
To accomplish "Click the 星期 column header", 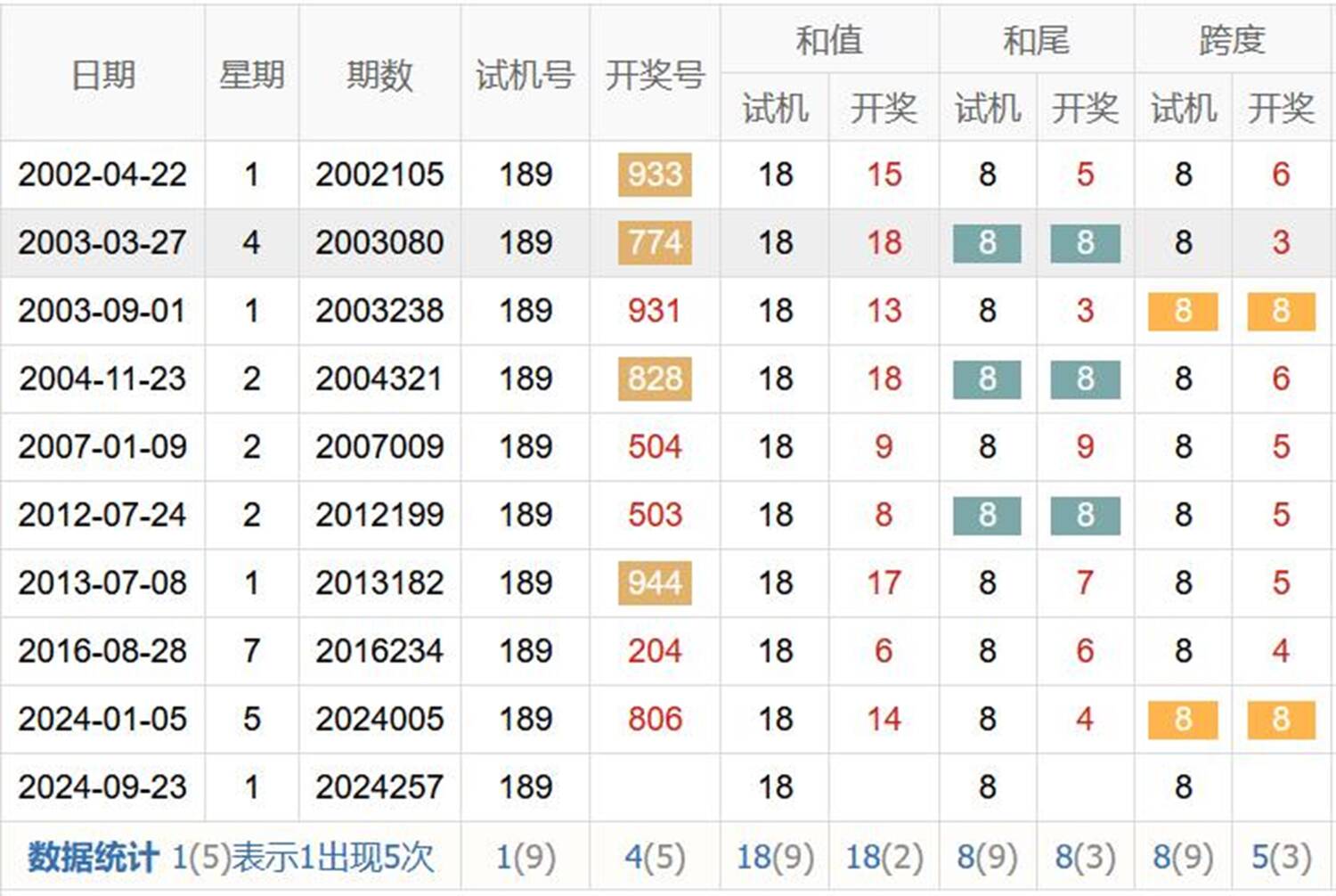I will coord(251,75).
